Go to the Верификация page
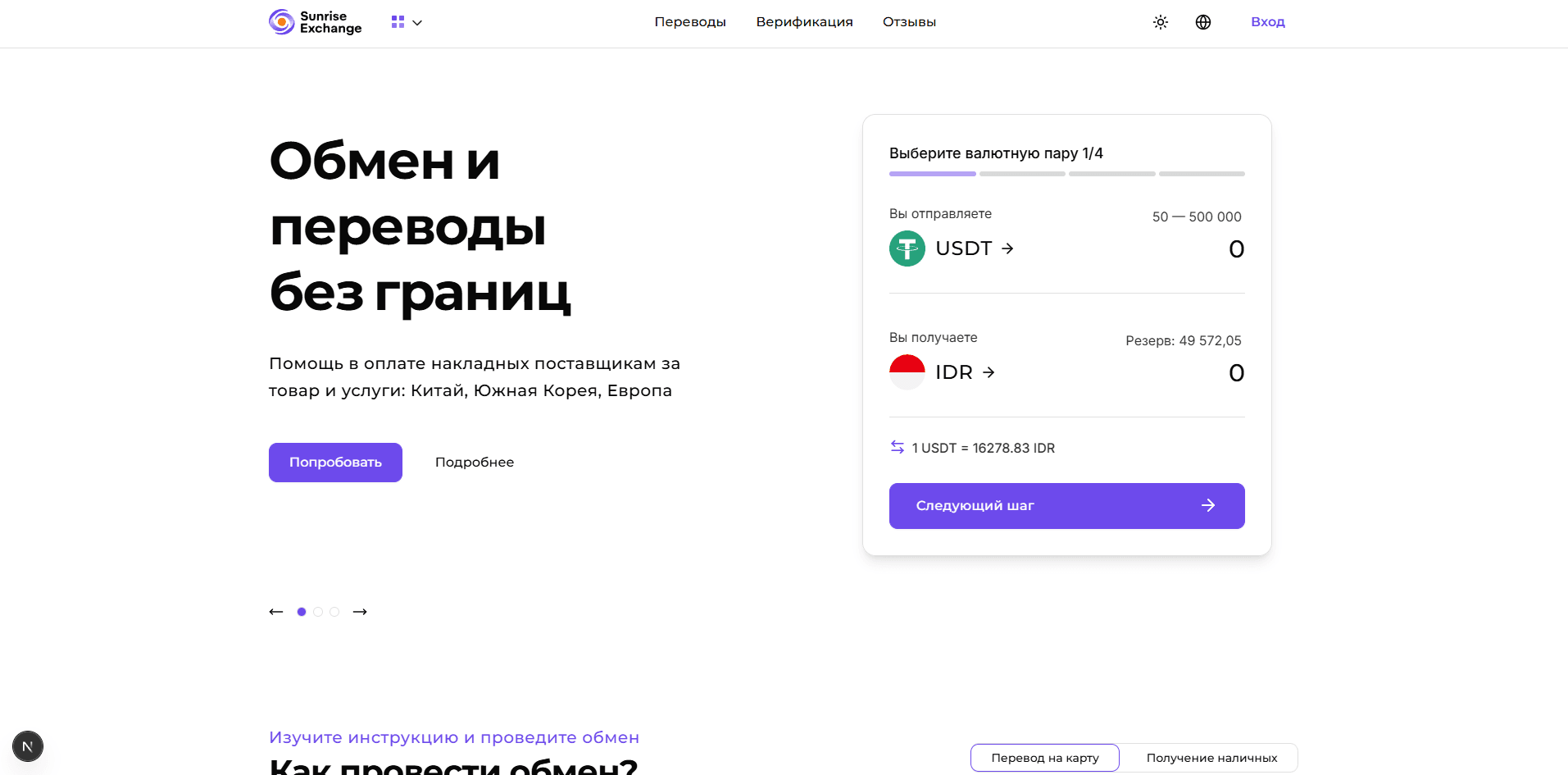1568x775 pixels. 804,22
